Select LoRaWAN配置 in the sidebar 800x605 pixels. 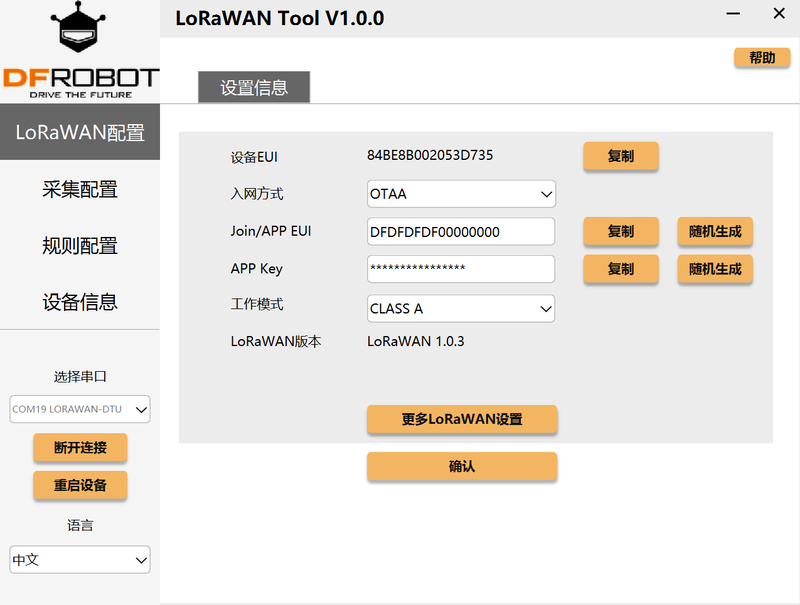(x=80, y=133)
